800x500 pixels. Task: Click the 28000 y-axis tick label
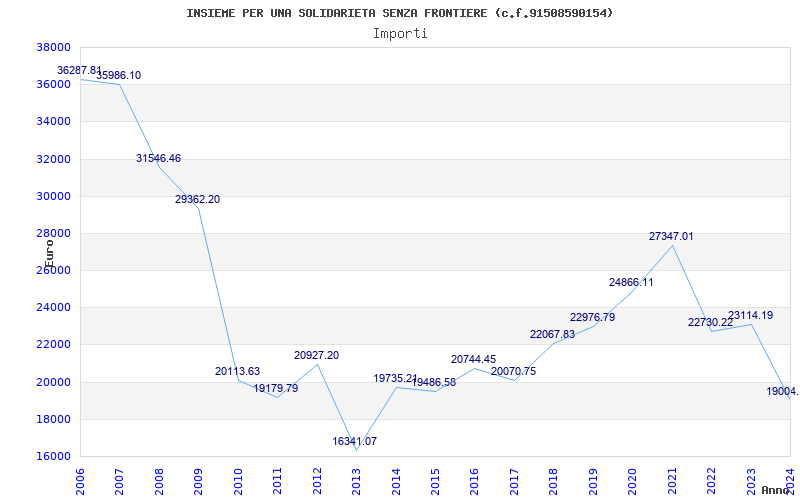[53, 234]
